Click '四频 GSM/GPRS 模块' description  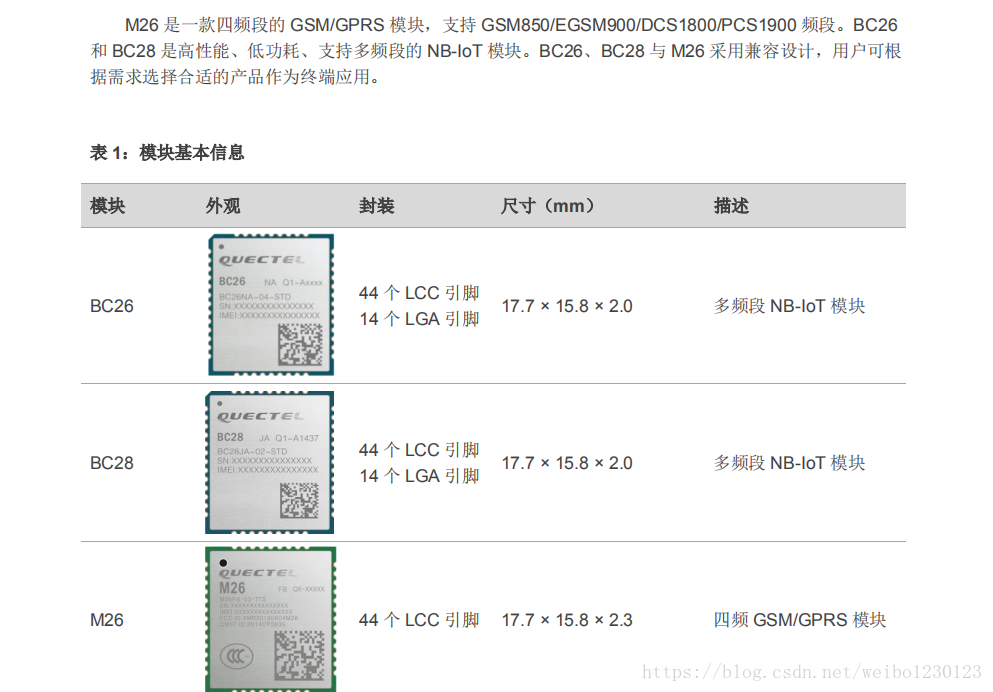800,620
